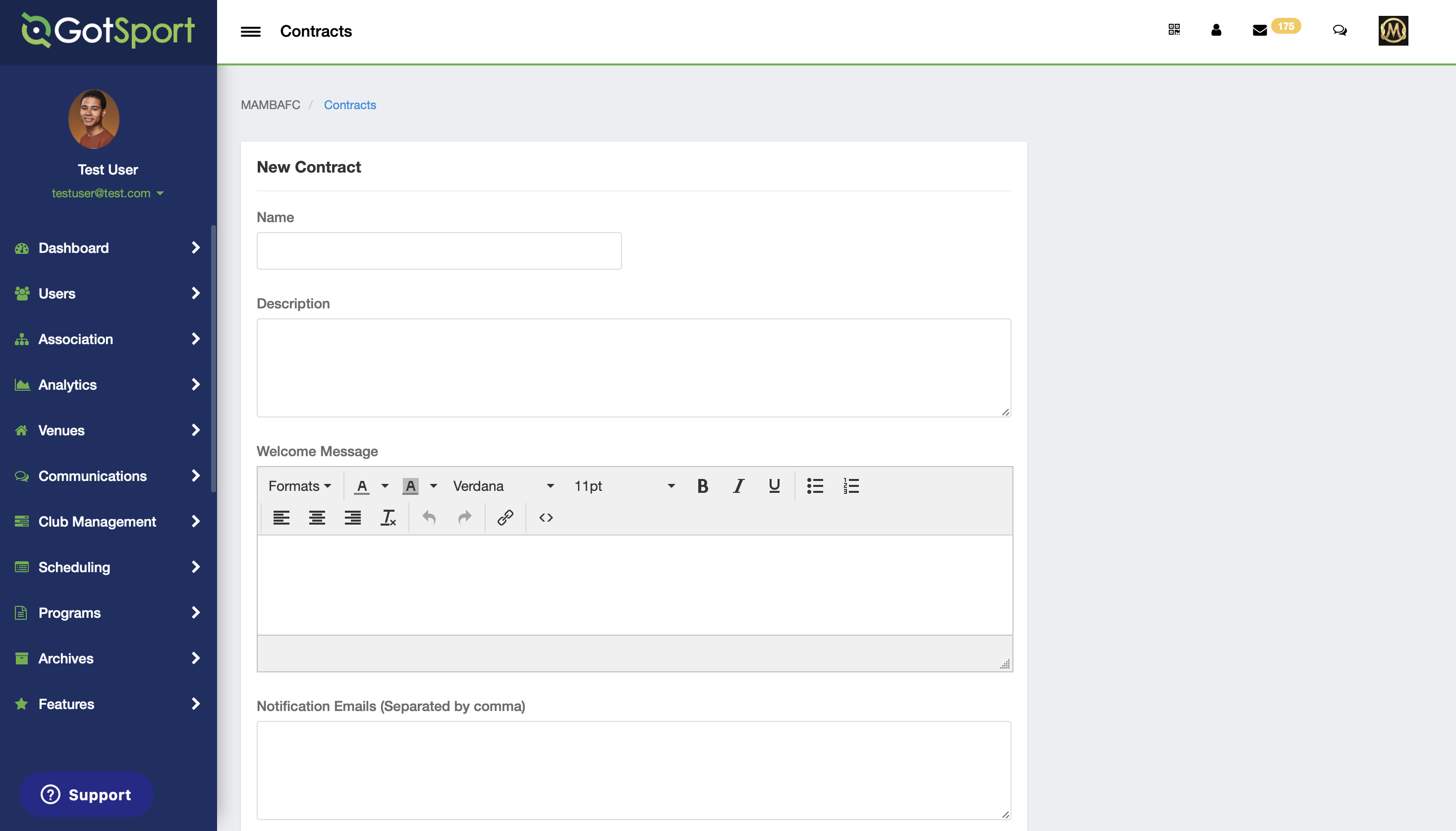The image size is (1456, 831).
Task: Toggle bold formatting in Welcome Message editor
Action: tap(702, 486)
